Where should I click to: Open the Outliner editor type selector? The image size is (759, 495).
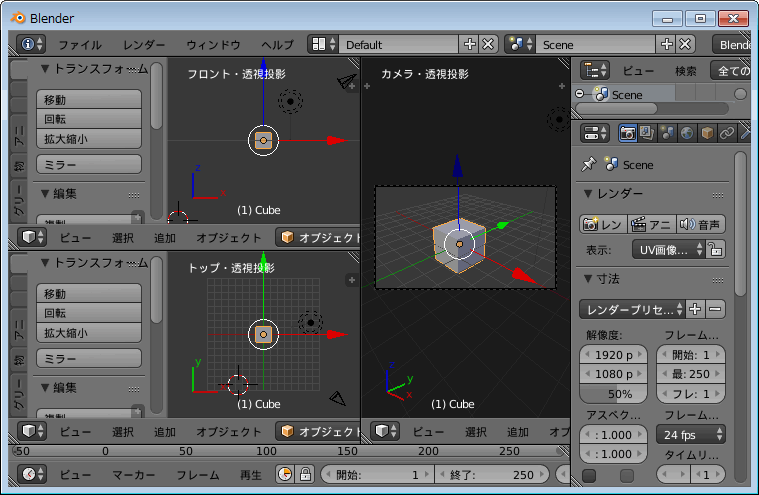pyautogui.click(x=595, y=71)
